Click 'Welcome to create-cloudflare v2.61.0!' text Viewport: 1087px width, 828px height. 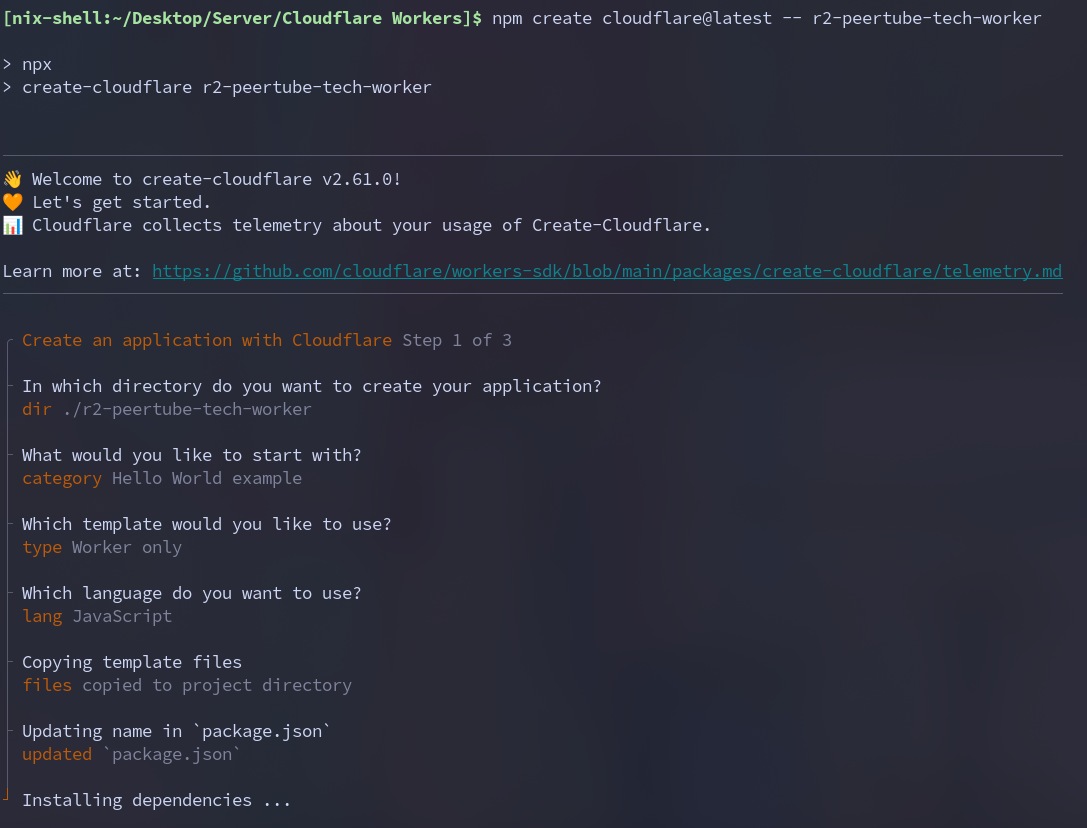216,179
